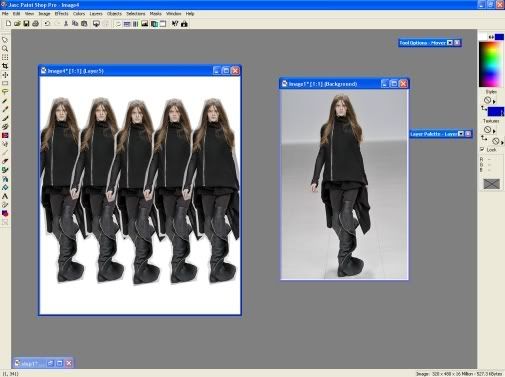Save the image with floppy icon
505x377 pixels.
[x=26, y=24]
